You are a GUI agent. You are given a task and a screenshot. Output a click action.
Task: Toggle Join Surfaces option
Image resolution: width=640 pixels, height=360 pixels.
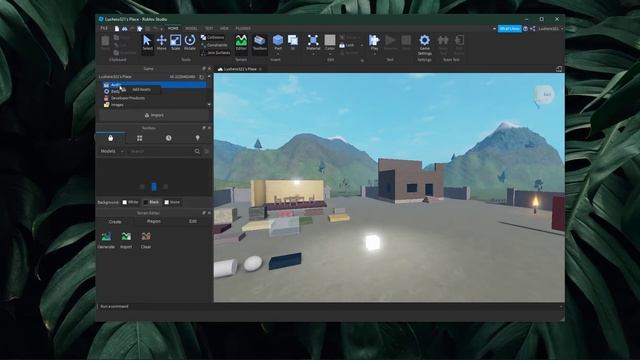point(216,53)
